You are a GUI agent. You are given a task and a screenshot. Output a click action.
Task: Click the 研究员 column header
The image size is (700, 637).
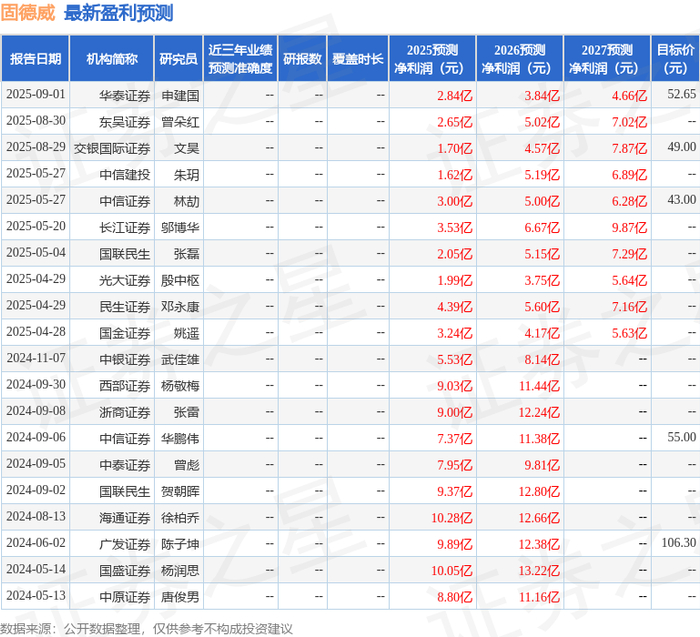[x=179, y=59]
